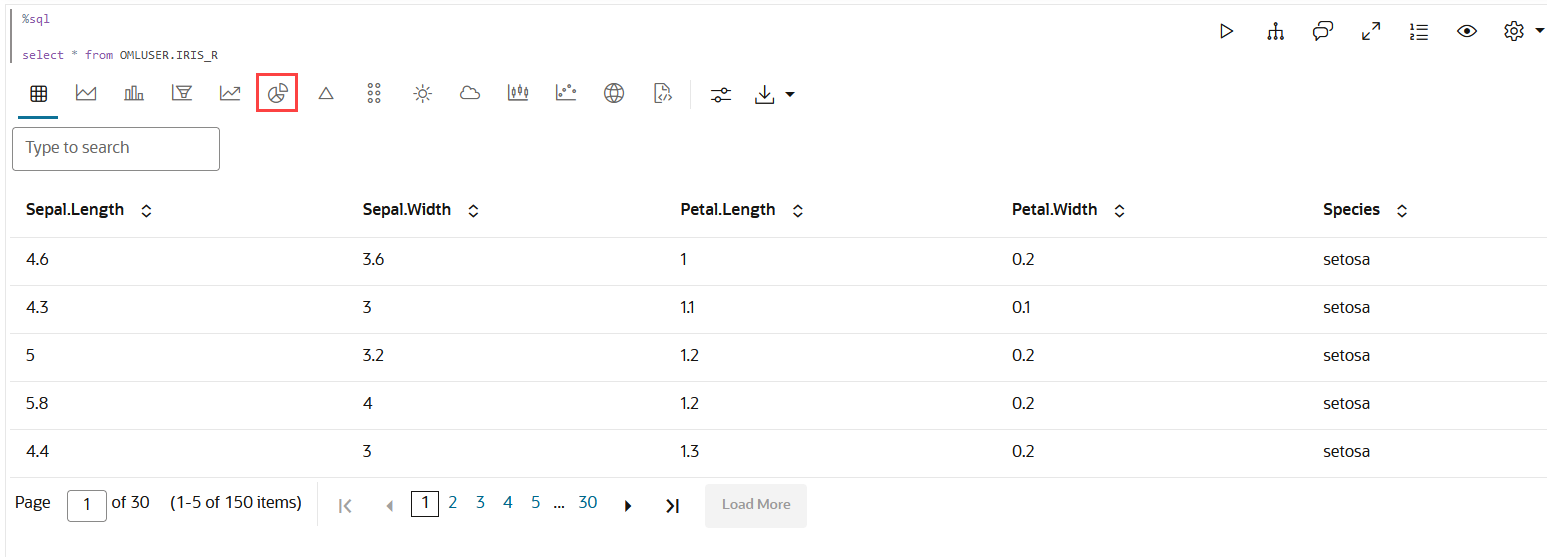The height and width of the screenshot is (557, 1547).
Task: Choose the funnel chart icon
Action: pyautogui.click(x=182, y=94)
